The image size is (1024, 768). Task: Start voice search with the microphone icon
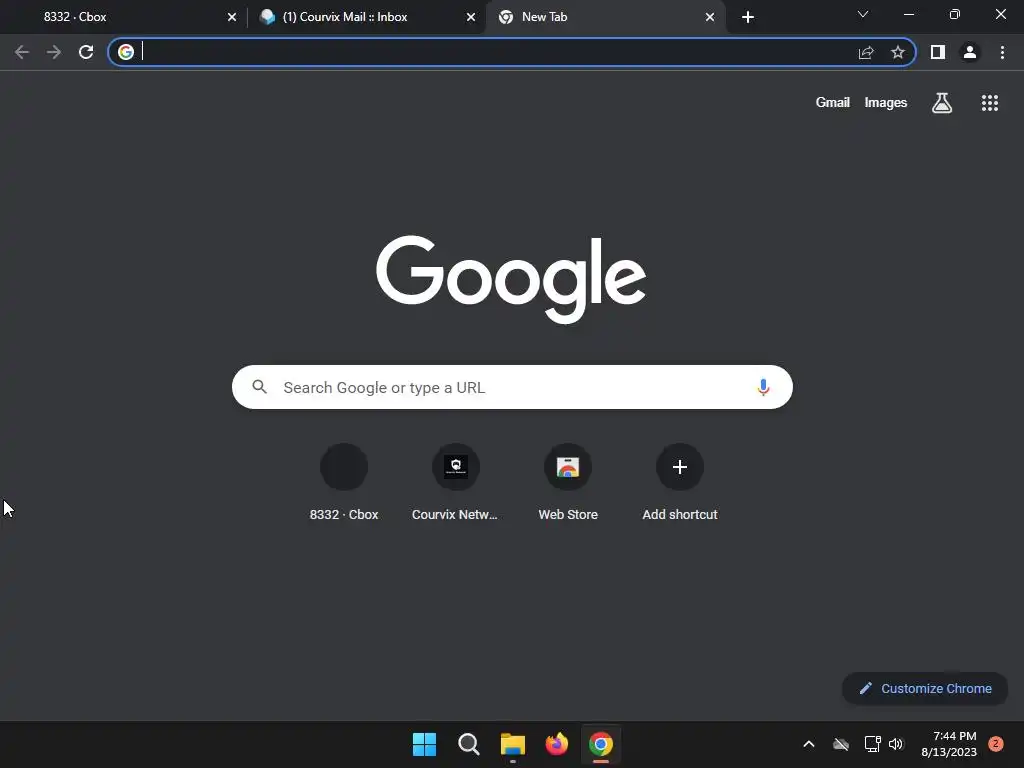763,387
